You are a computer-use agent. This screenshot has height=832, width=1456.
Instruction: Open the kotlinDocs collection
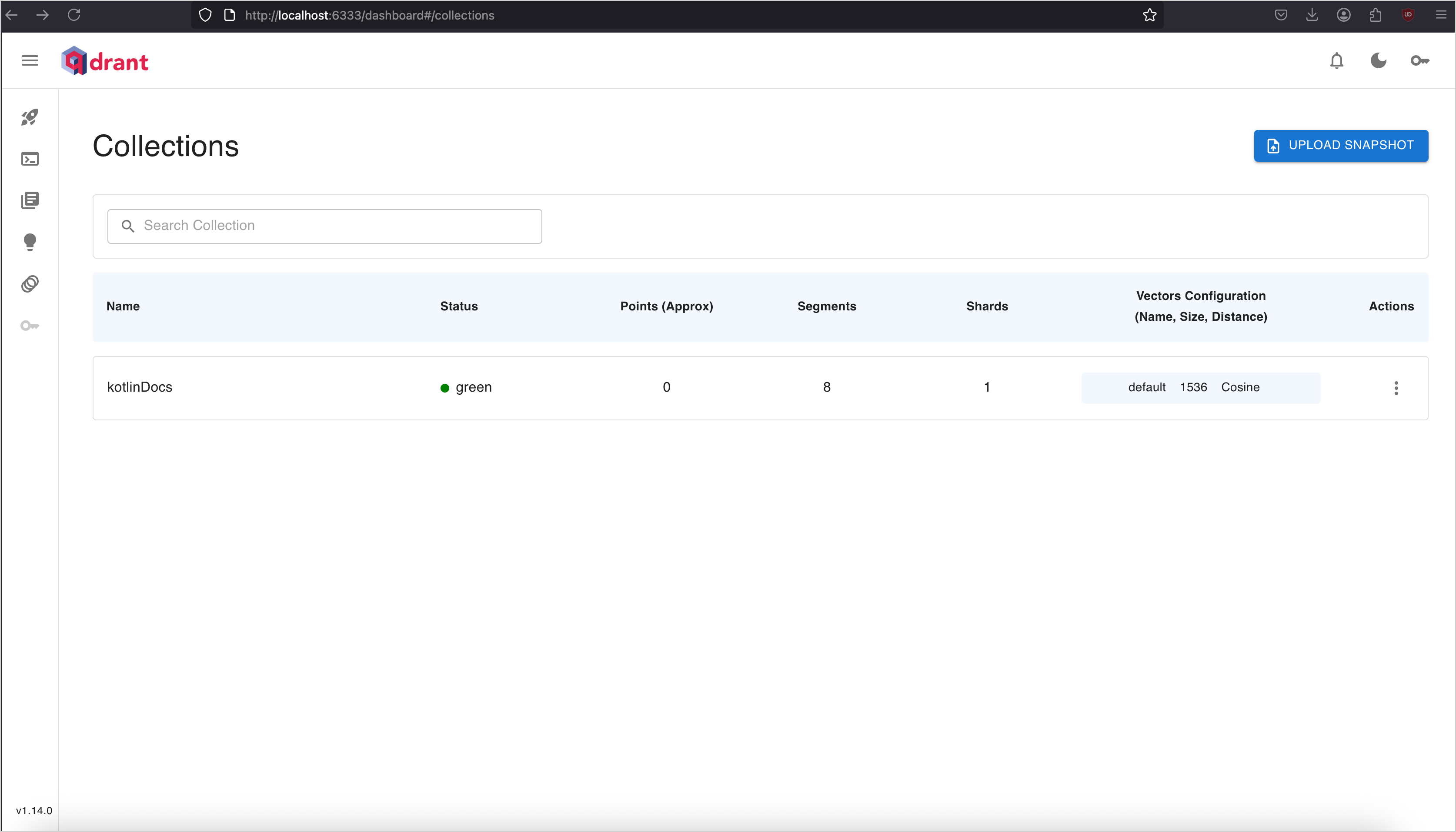140,387
